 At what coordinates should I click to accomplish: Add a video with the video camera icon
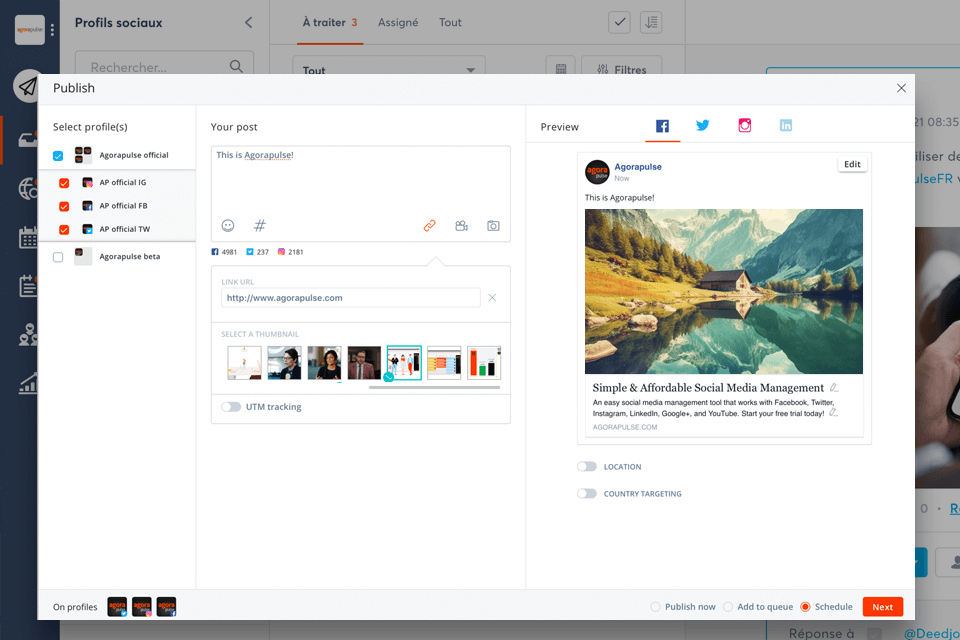(x=462, y=226)
